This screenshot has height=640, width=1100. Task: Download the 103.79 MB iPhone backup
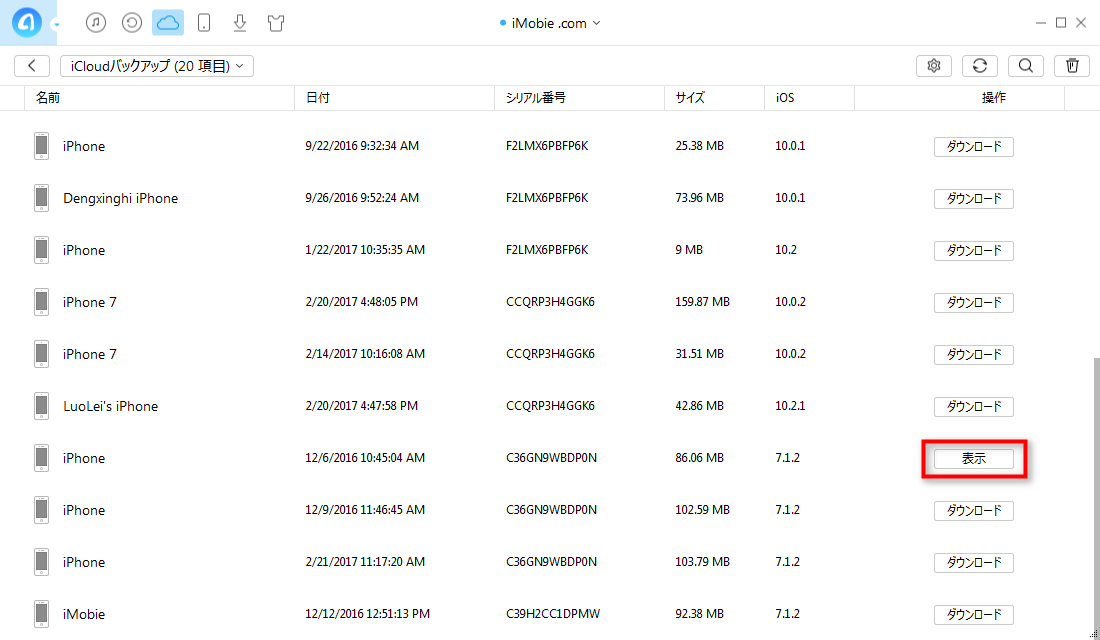[974, 562]
